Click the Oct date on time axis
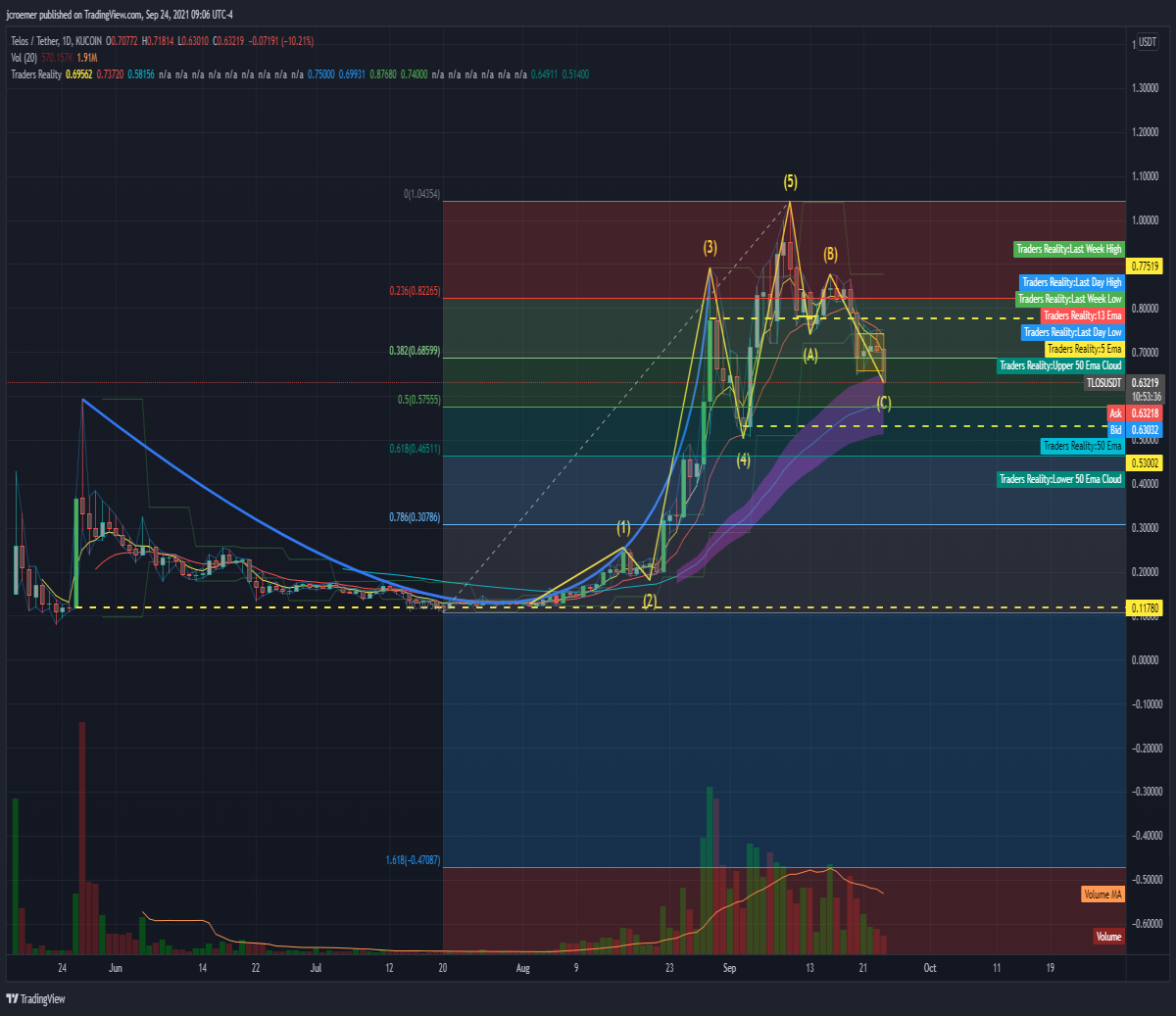 tap(930, 968)
